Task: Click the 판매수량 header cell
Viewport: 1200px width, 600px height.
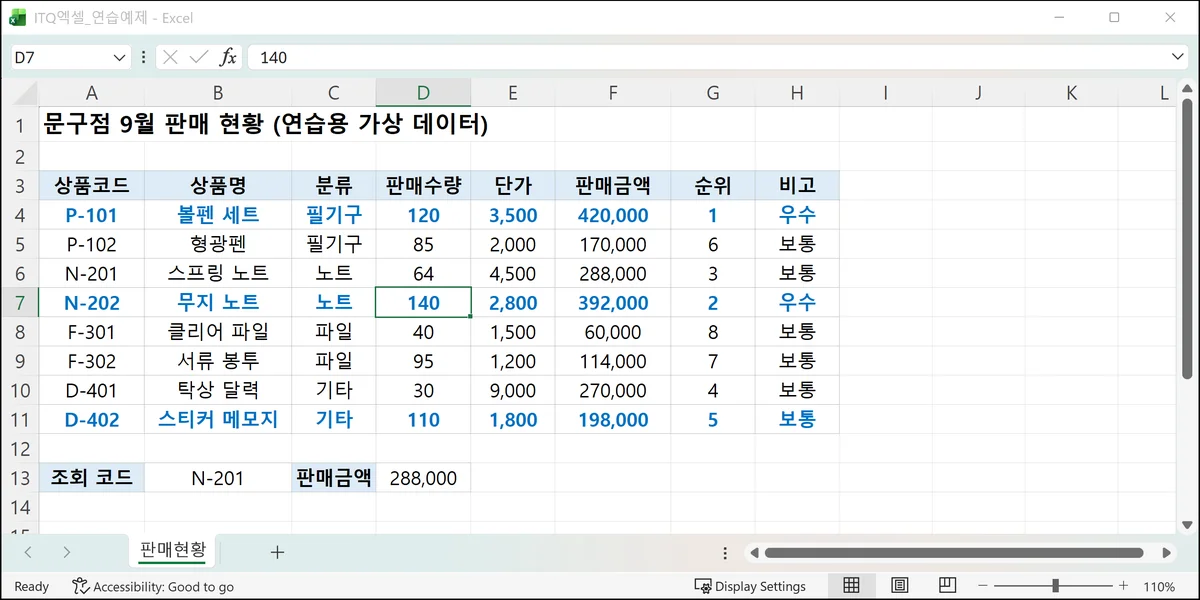Action: coord(424,185)
